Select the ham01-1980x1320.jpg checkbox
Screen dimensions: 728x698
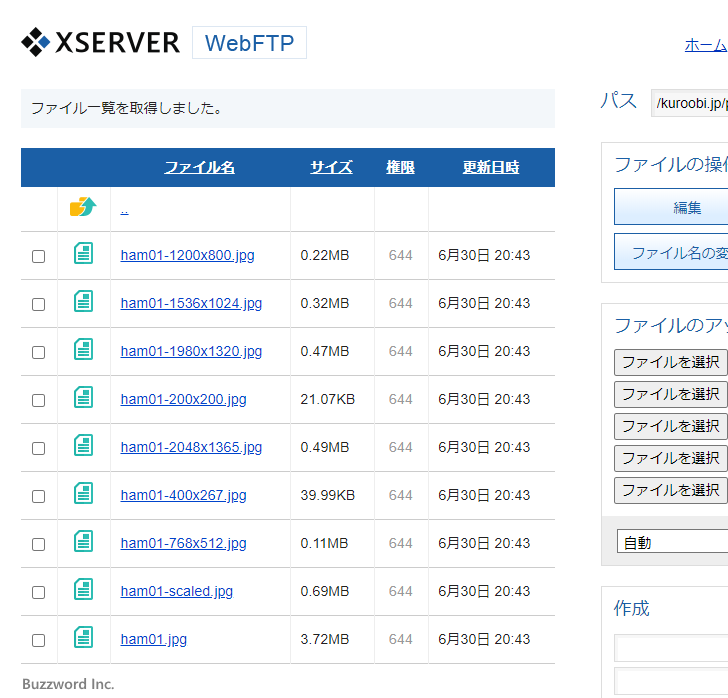[x=39, y=352]
